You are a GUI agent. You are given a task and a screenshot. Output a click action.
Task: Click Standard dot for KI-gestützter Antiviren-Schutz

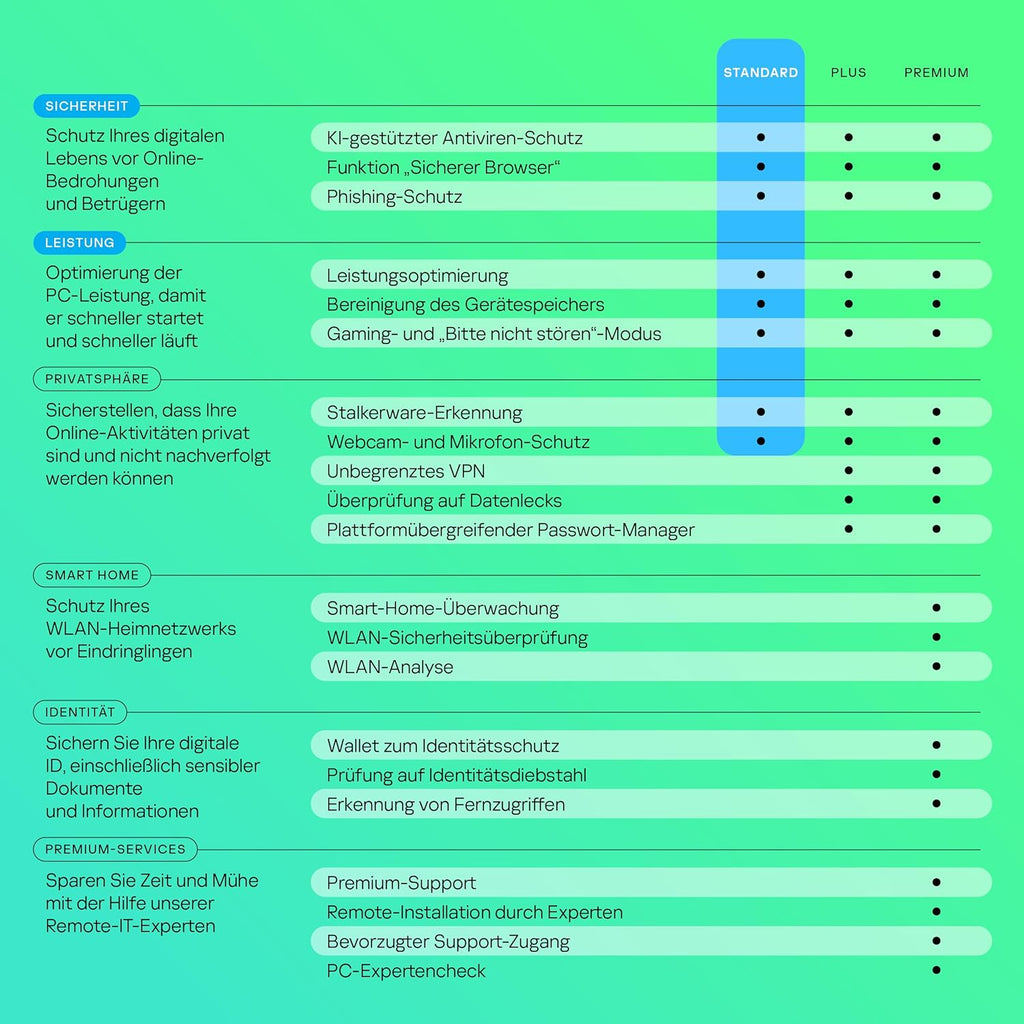point(761,137)
